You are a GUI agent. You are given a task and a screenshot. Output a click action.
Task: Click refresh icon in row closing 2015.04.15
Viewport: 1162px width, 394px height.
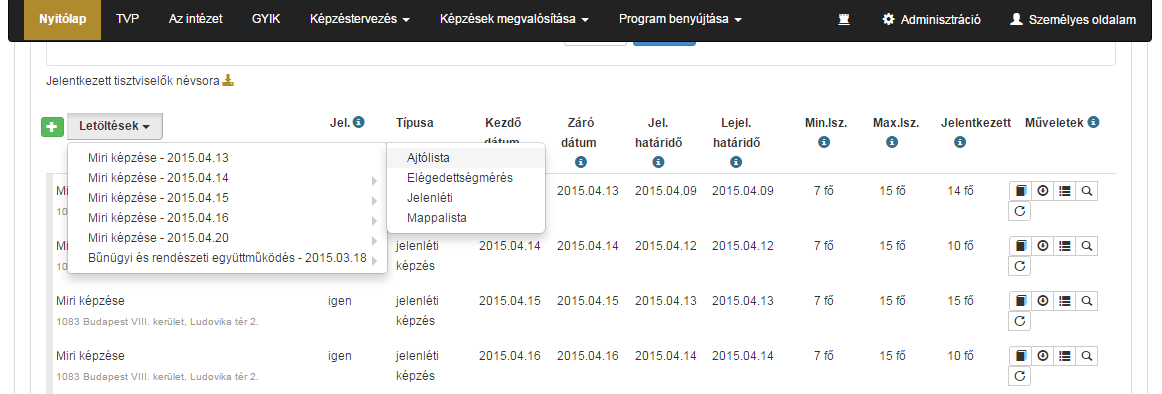pyautogui.click(x=1020, y=321)
